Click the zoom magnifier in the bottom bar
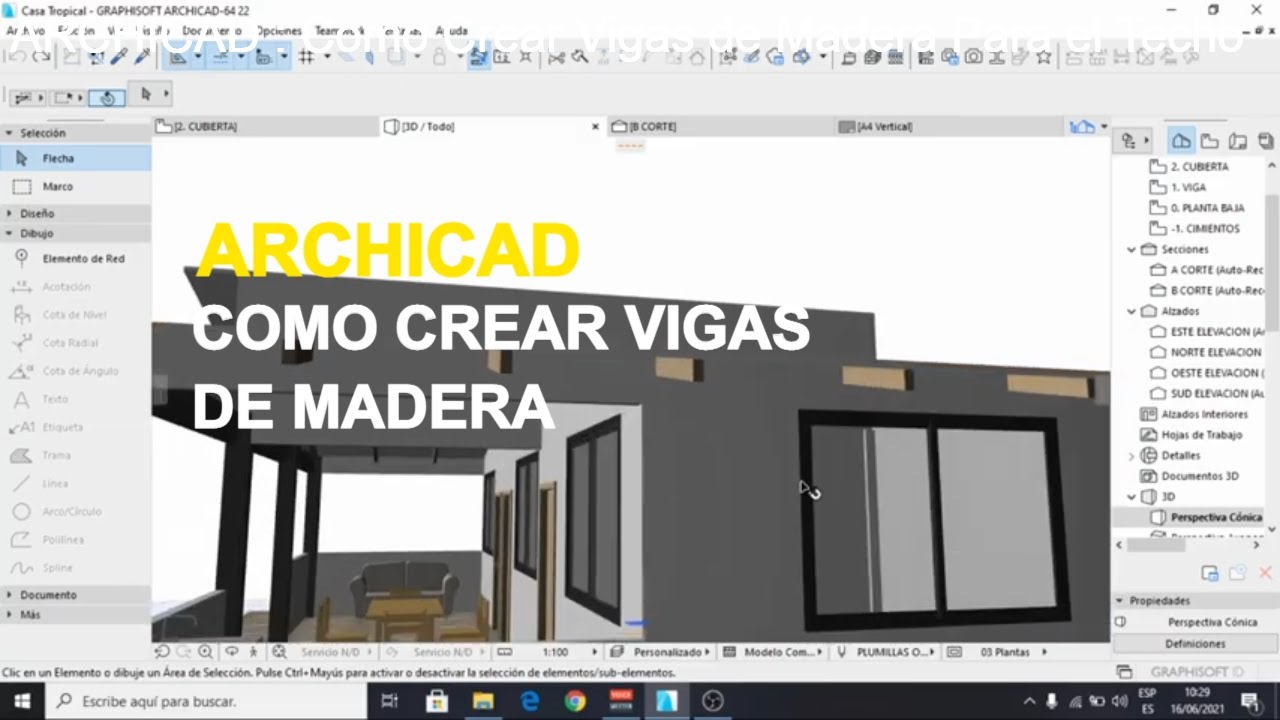 click(x=204, y=652)
